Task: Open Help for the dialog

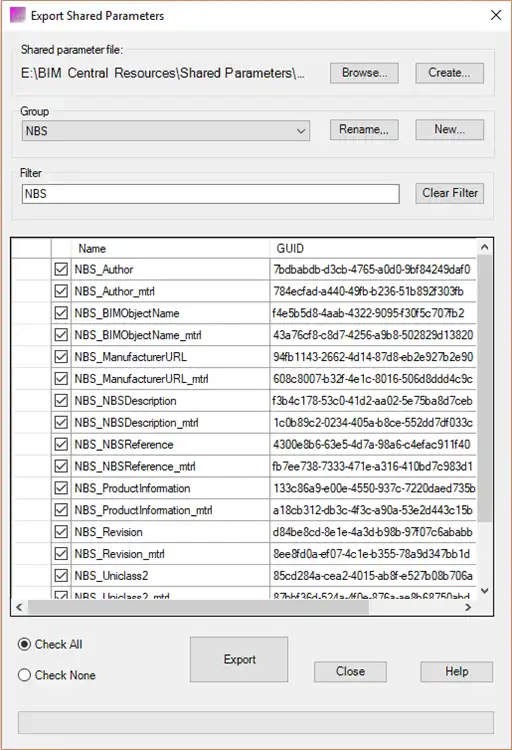Action: [456, 672]
